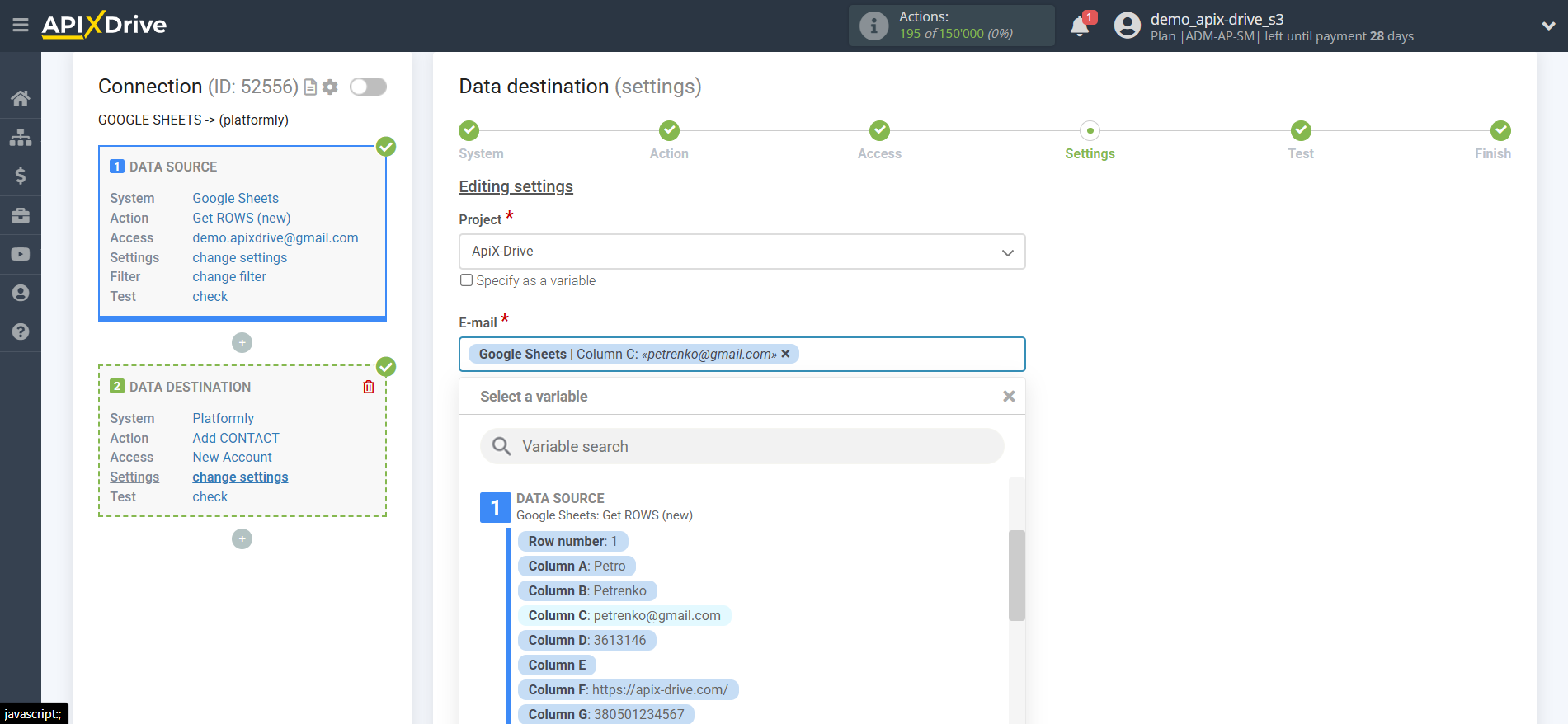Screen dimensions: 1568x724
Task: Click the connection document copy icon
Action: [x=311, y=87]
